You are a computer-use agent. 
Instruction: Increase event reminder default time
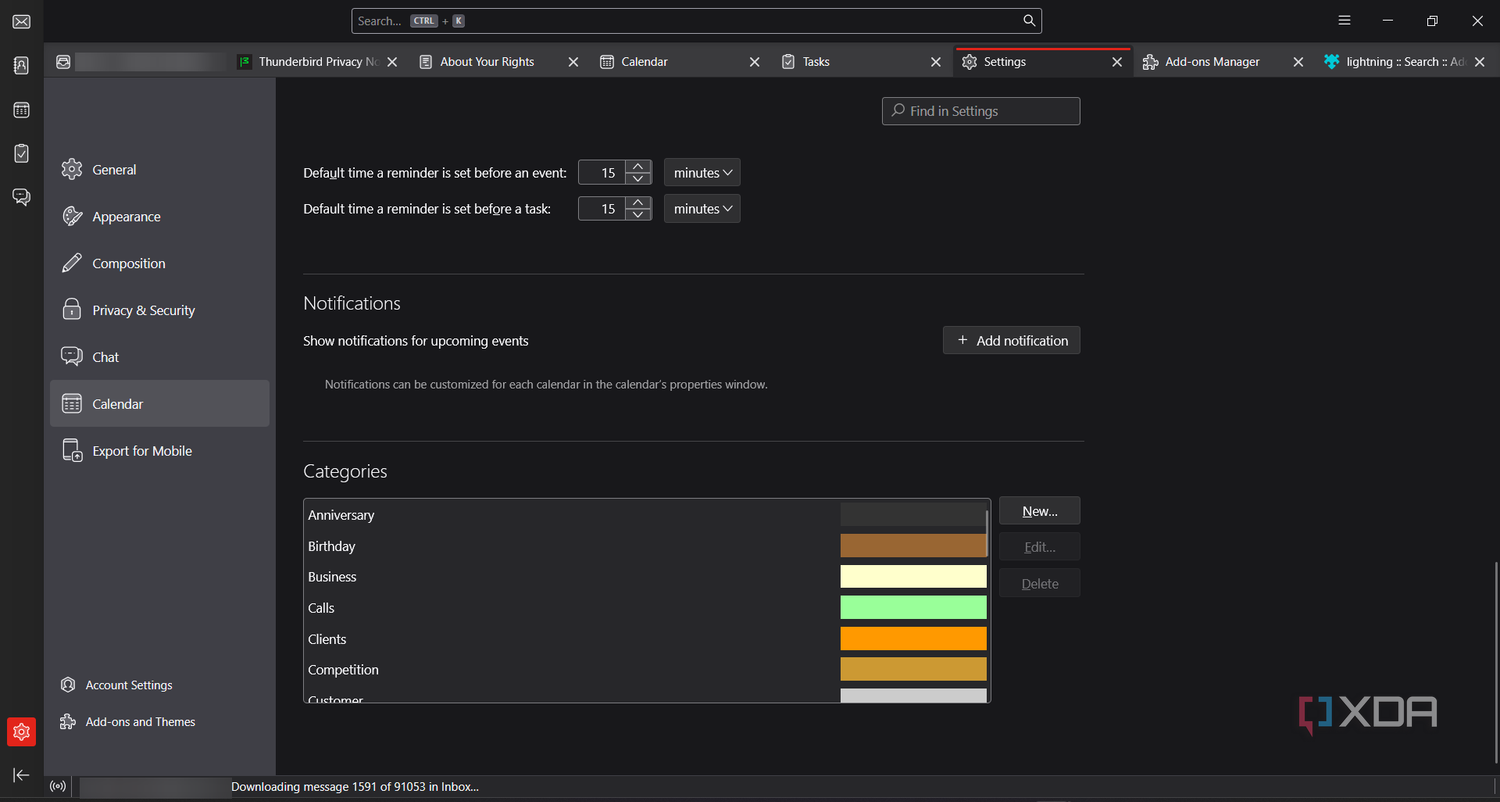(x=638, y=166)
